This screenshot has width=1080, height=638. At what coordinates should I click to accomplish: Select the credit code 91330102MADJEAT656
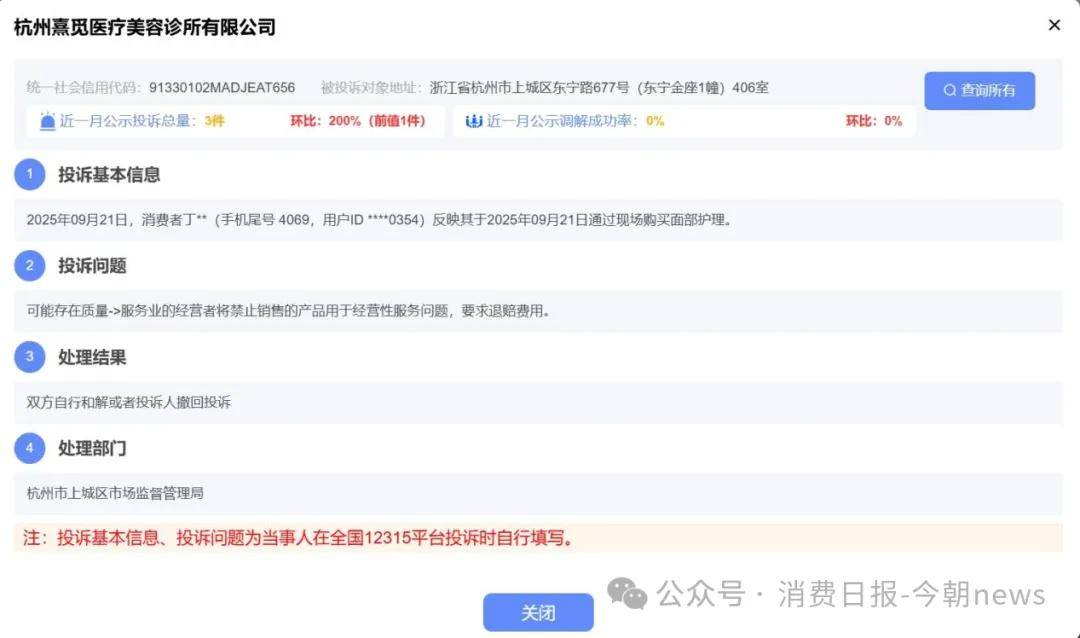click(x=222, y=88)
